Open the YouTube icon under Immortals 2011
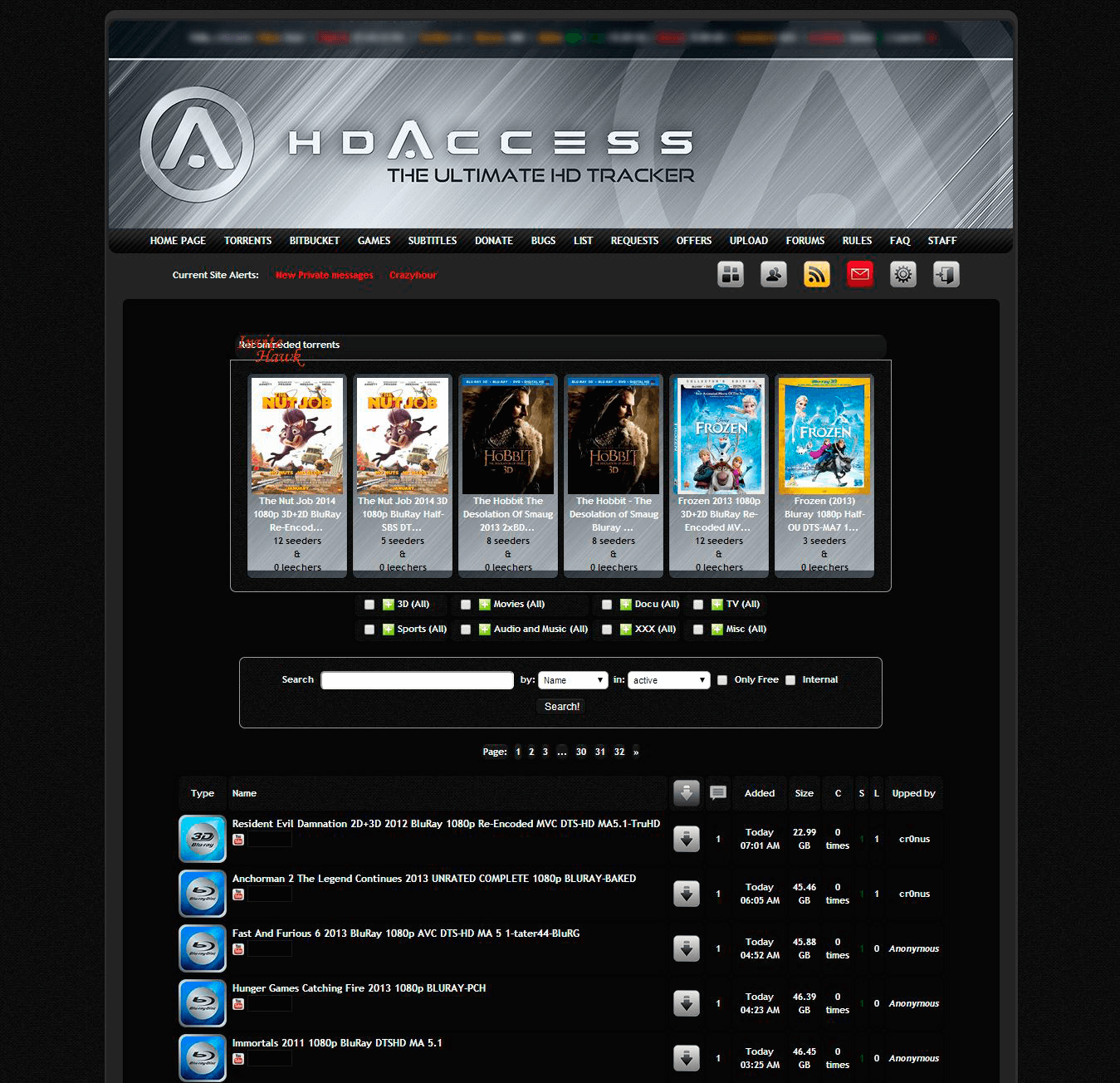 (238, 1059)
